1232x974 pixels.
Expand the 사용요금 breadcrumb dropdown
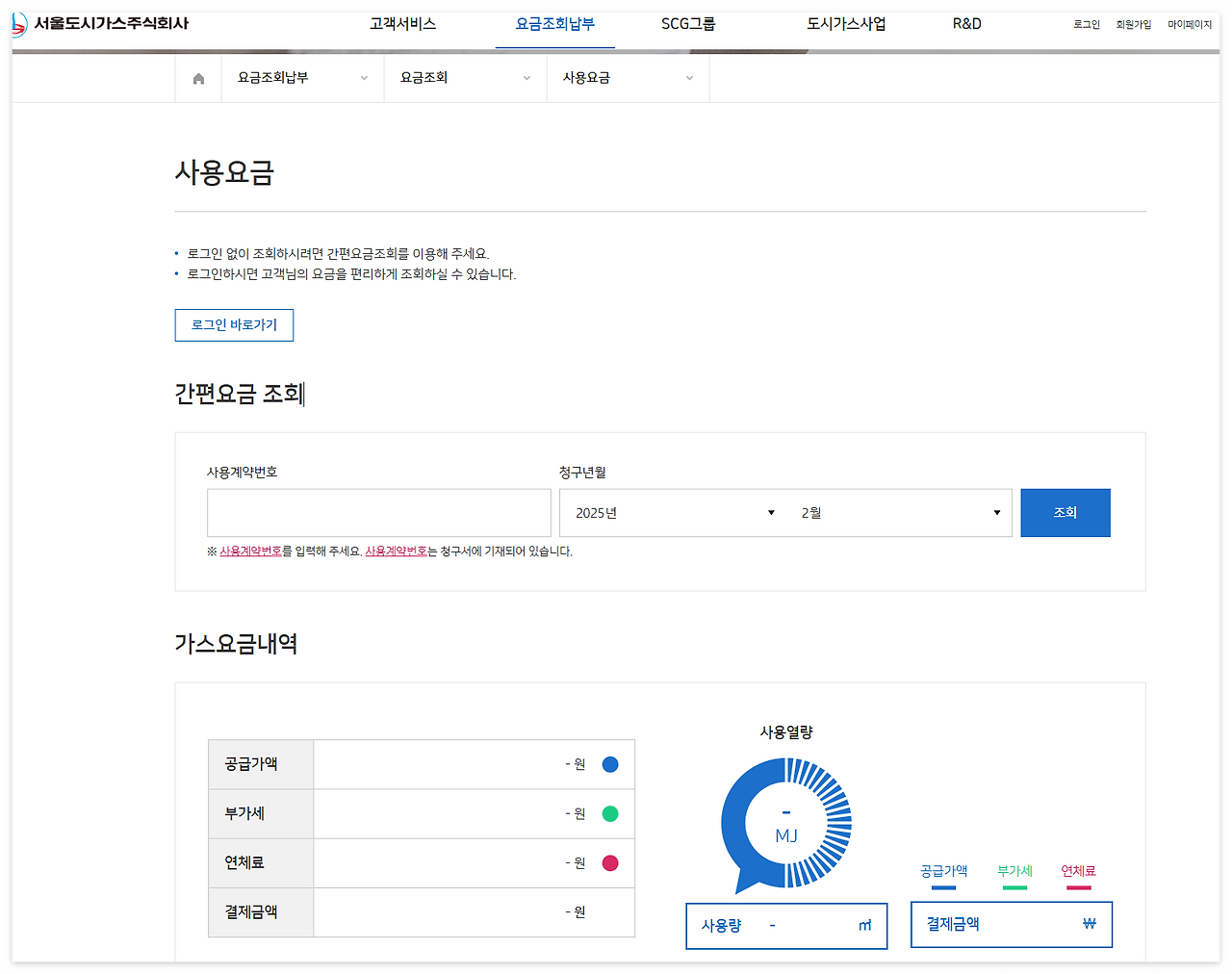pyautogui.click(x=628, y=78)
